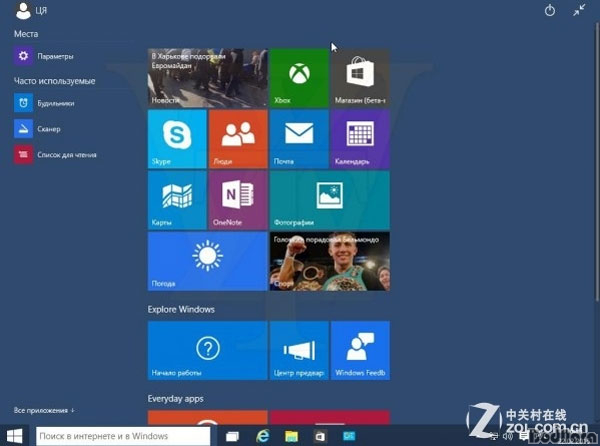Expand Все приложения all apps list
Screen dimensions: 600x446
coord(44,410)
